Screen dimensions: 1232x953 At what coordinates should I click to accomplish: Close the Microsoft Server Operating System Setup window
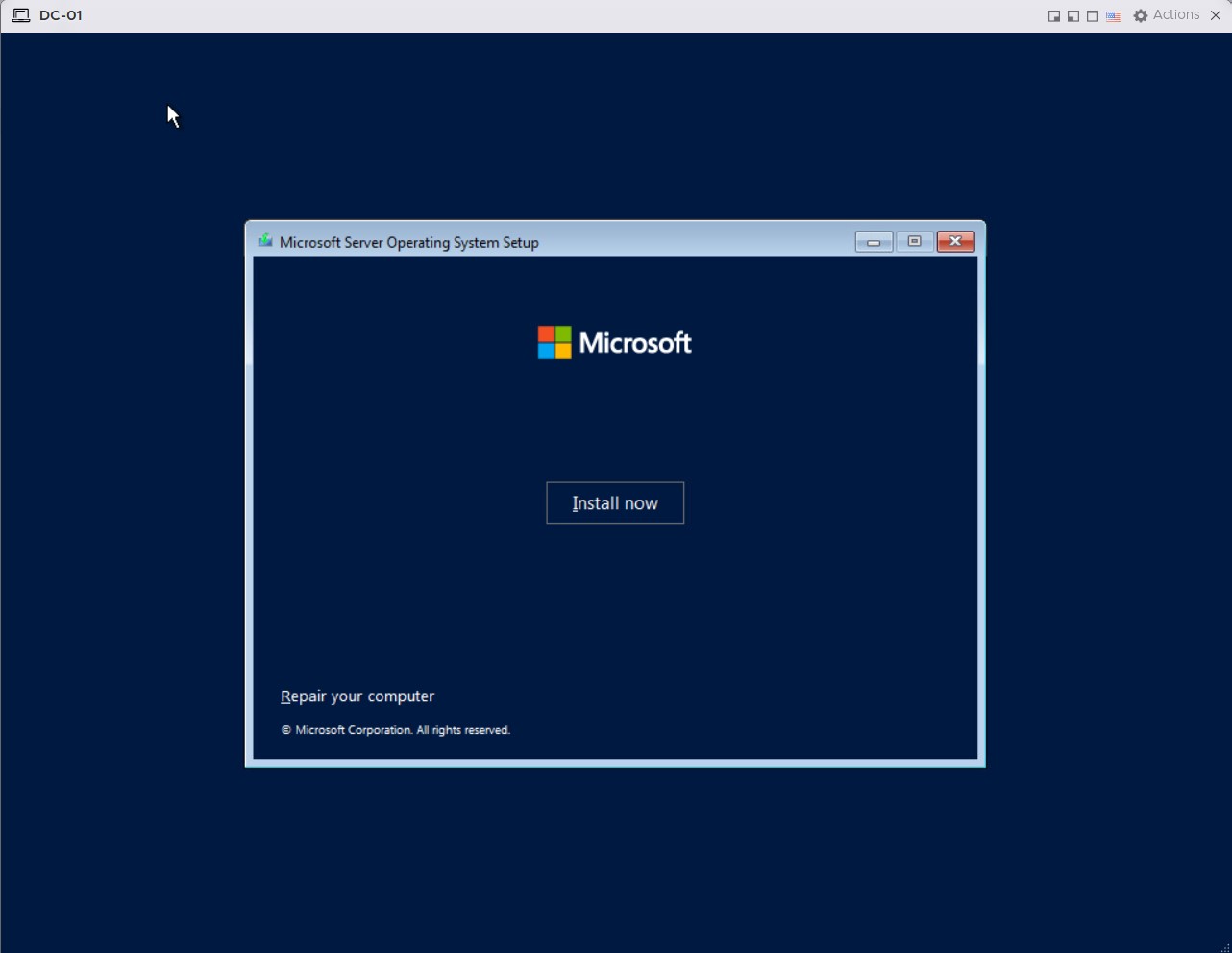955,242
